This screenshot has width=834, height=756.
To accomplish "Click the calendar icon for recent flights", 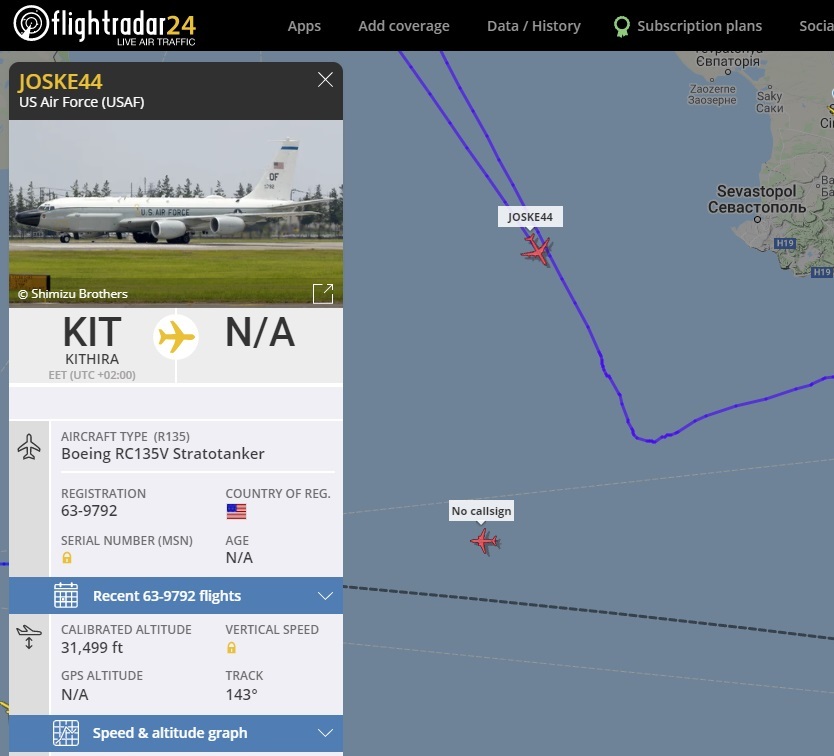I will 66,596.
